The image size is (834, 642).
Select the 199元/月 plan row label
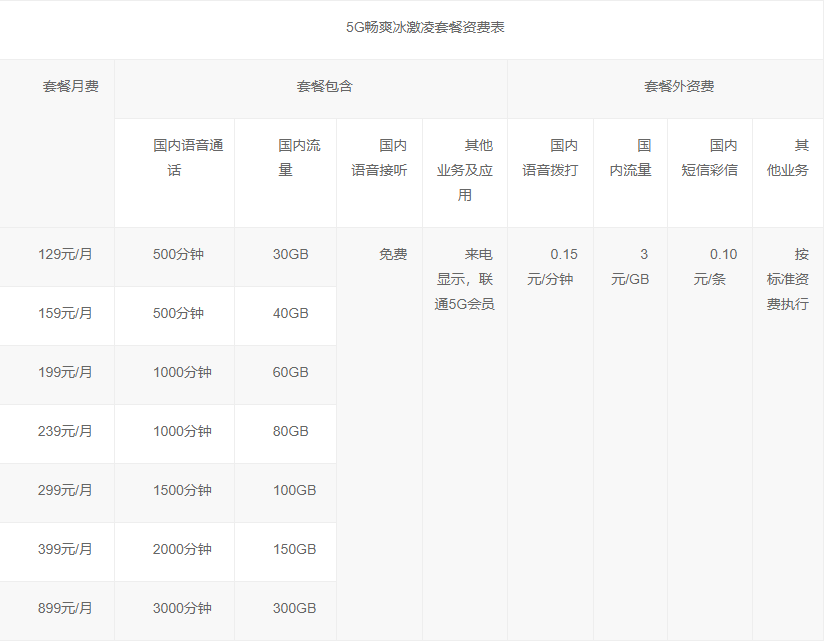pos(65,373)
